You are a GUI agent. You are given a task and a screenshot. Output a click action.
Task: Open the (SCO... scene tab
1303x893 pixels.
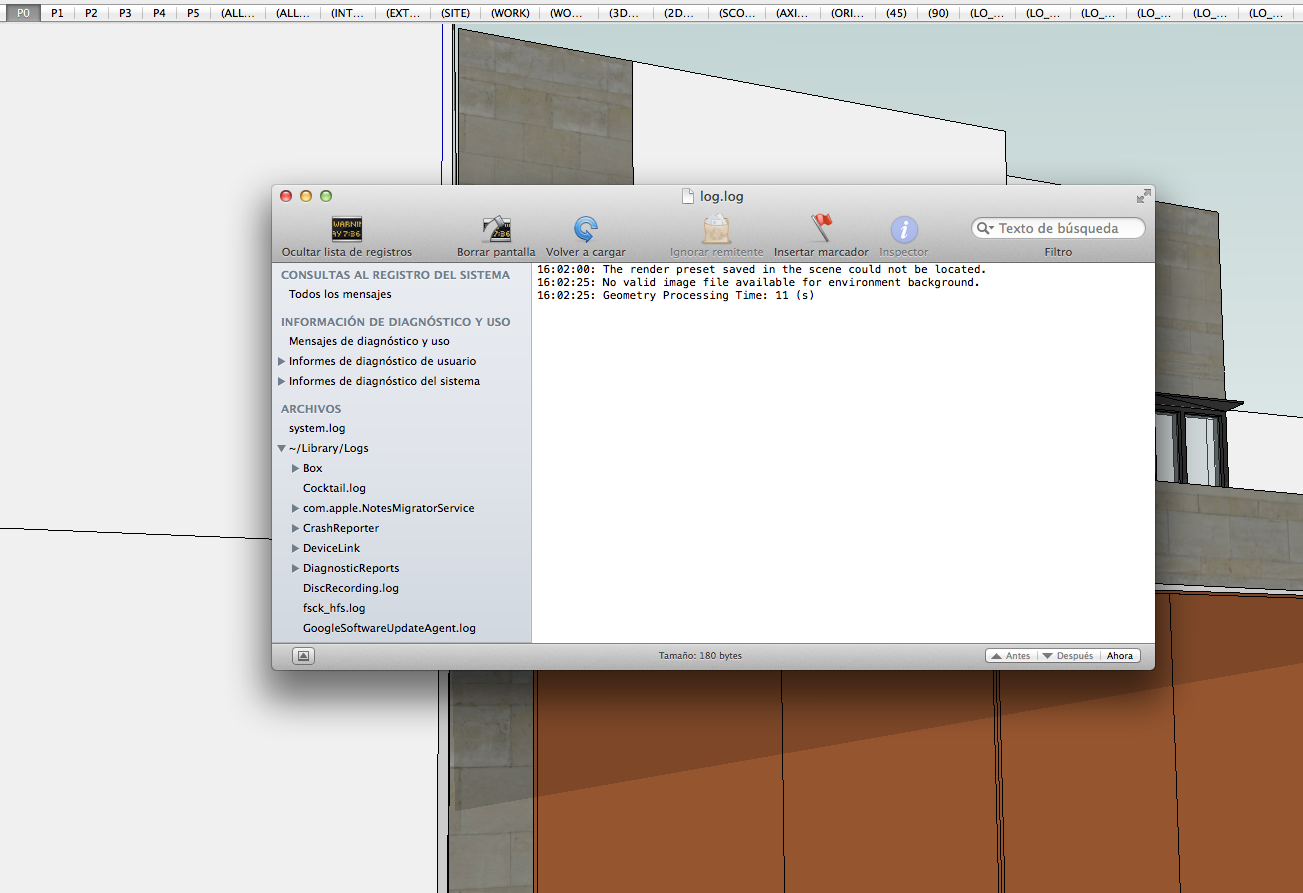[736, 13]
